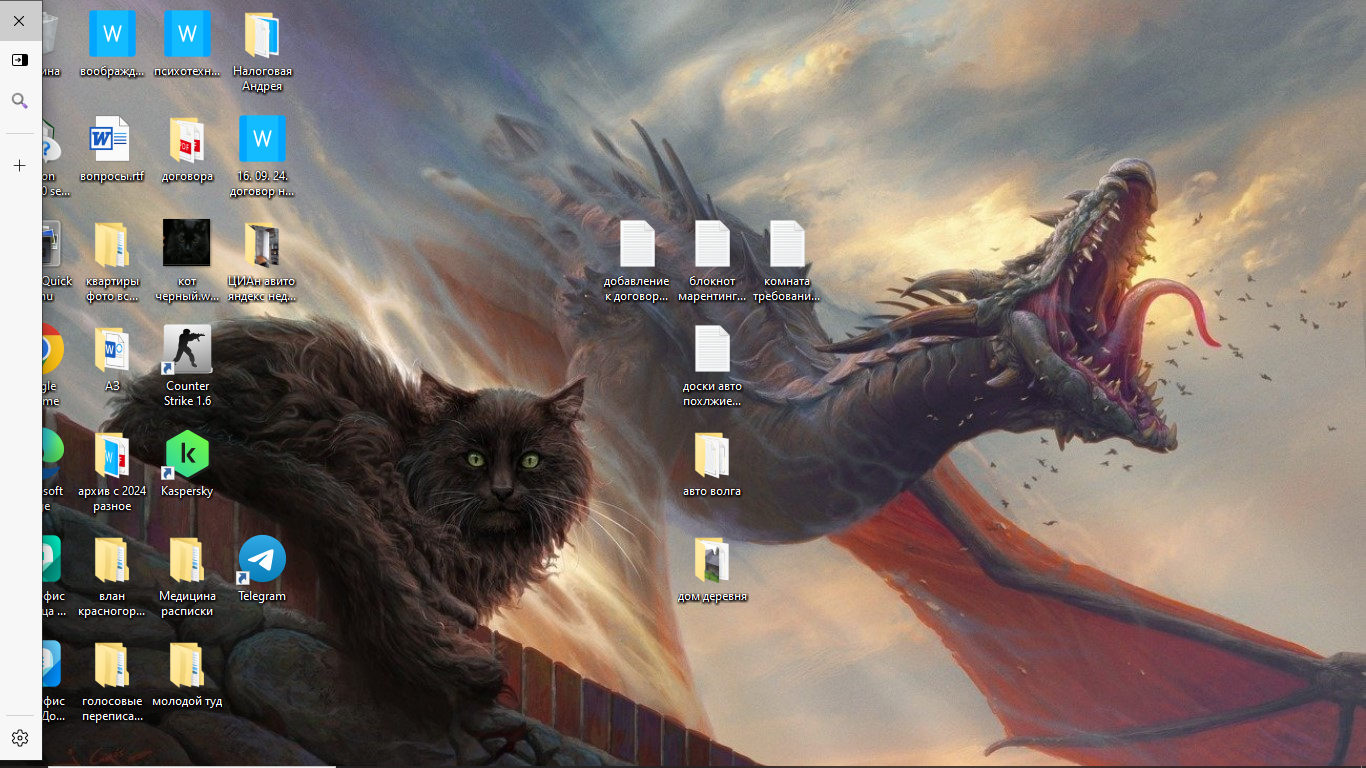Screen dimensions: 1366x768
Task: Open sidebar settings gear
Action: (x=19, y=738)
